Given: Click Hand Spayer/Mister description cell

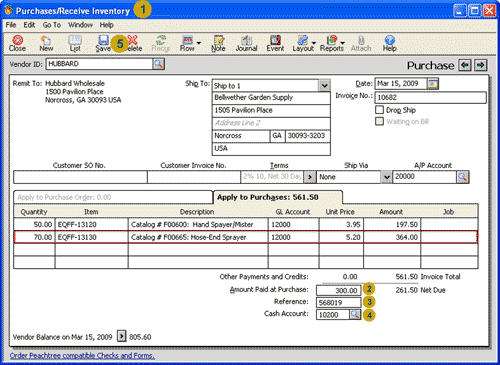Looking at the screenshot, I should 198,224.
